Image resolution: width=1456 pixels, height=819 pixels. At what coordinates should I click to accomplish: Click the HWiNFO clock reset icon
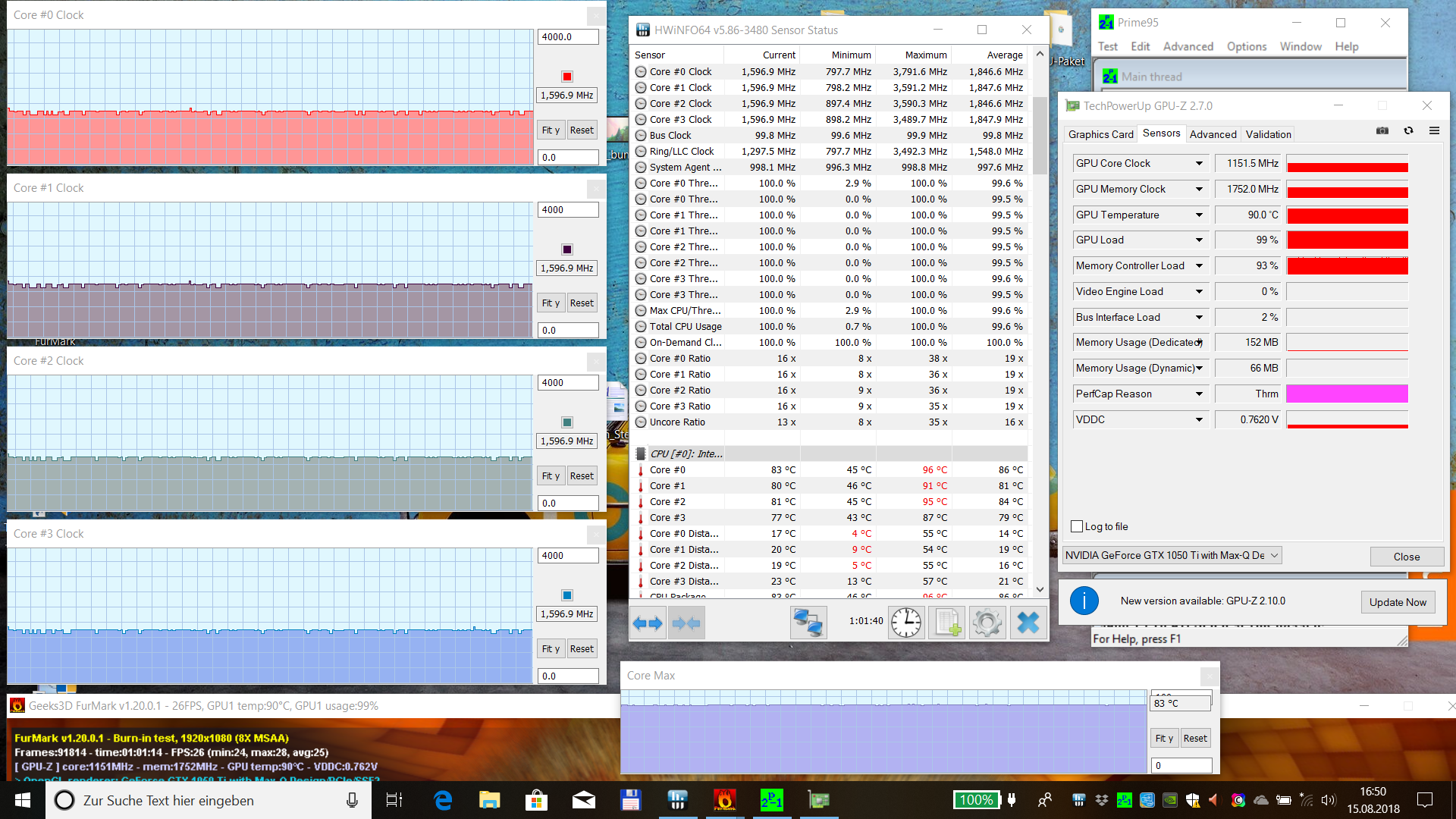click(x=905, y=623)
